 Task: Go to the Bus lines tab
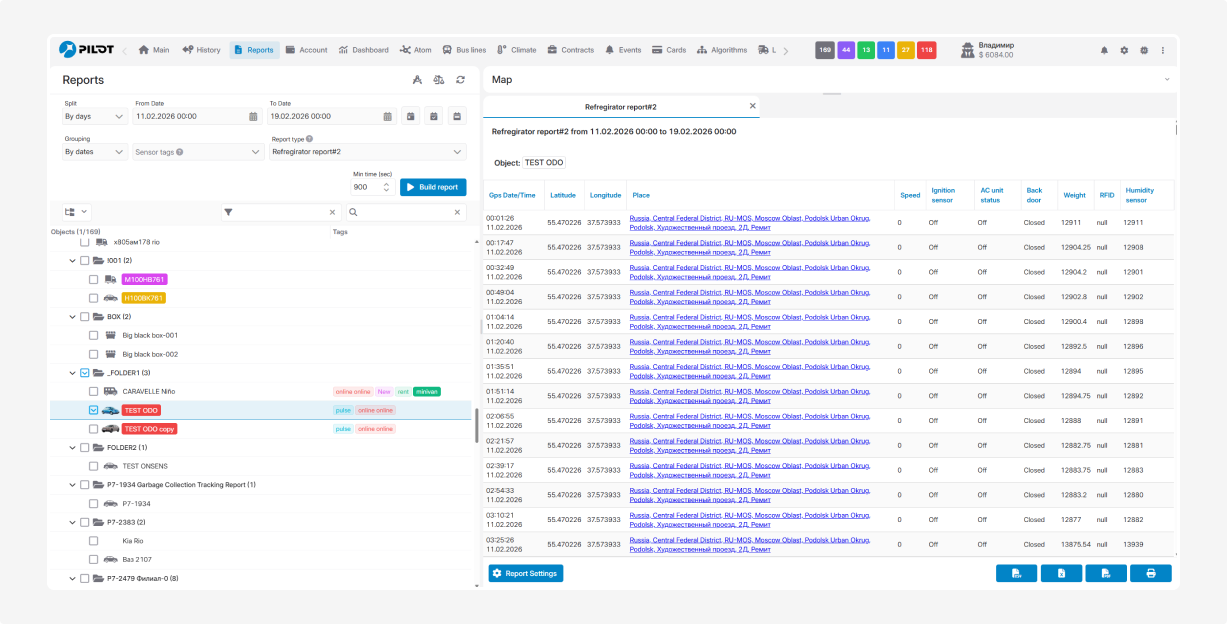463,50
